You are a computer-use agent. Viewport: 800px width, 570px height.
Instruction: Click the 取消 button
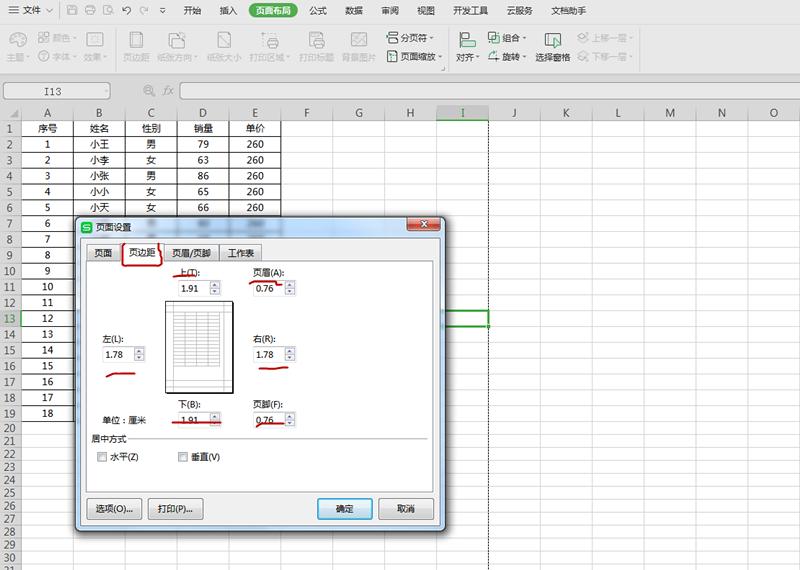click(406, 509)
